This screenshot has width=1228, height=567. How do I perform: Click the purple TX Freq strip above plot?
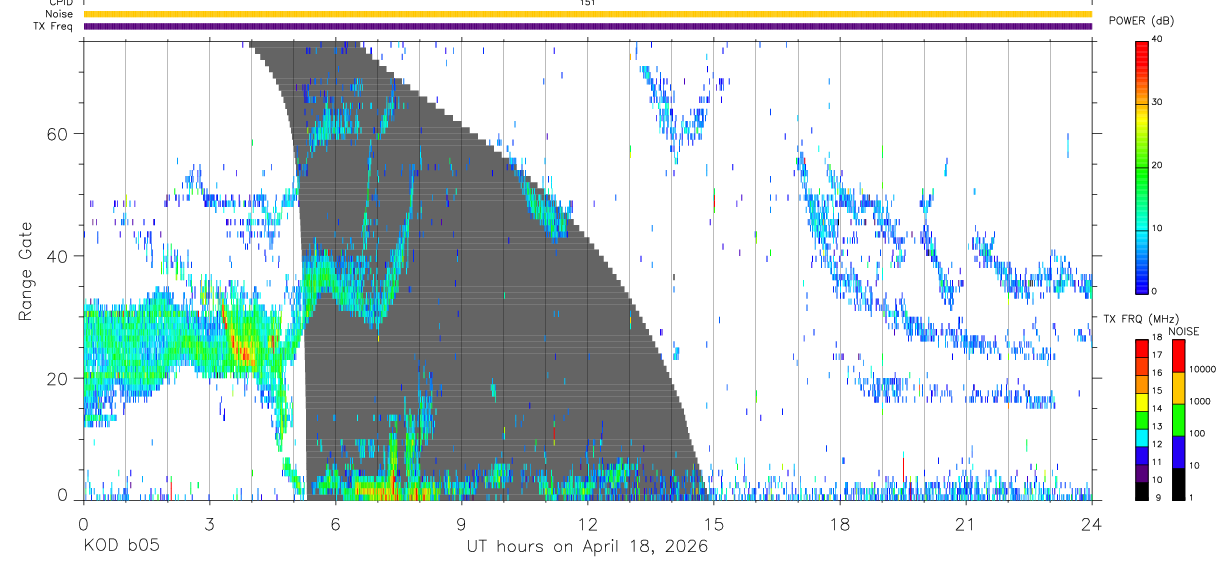coord(588,26)
